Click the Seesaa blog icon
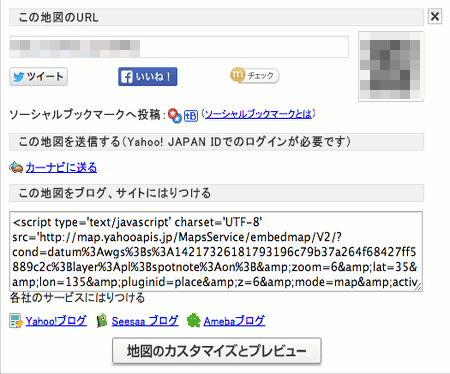Viewport: 450px width, 374px height. click(102, 321)
